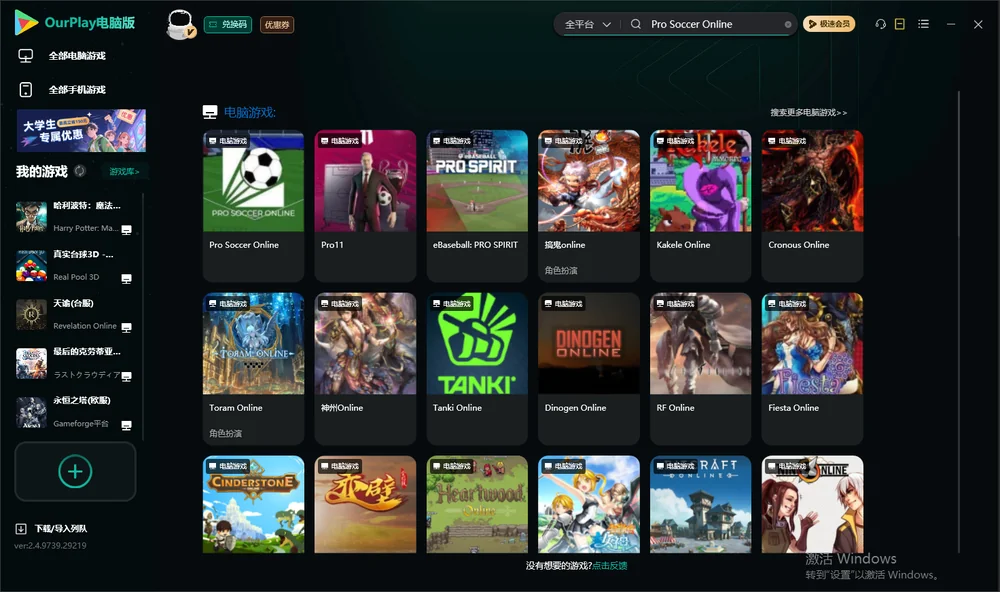The height and width of the screenshot is (592, 1000).
Task: Click the main content vertical scrollbar
Action: [x=959, y=322]
